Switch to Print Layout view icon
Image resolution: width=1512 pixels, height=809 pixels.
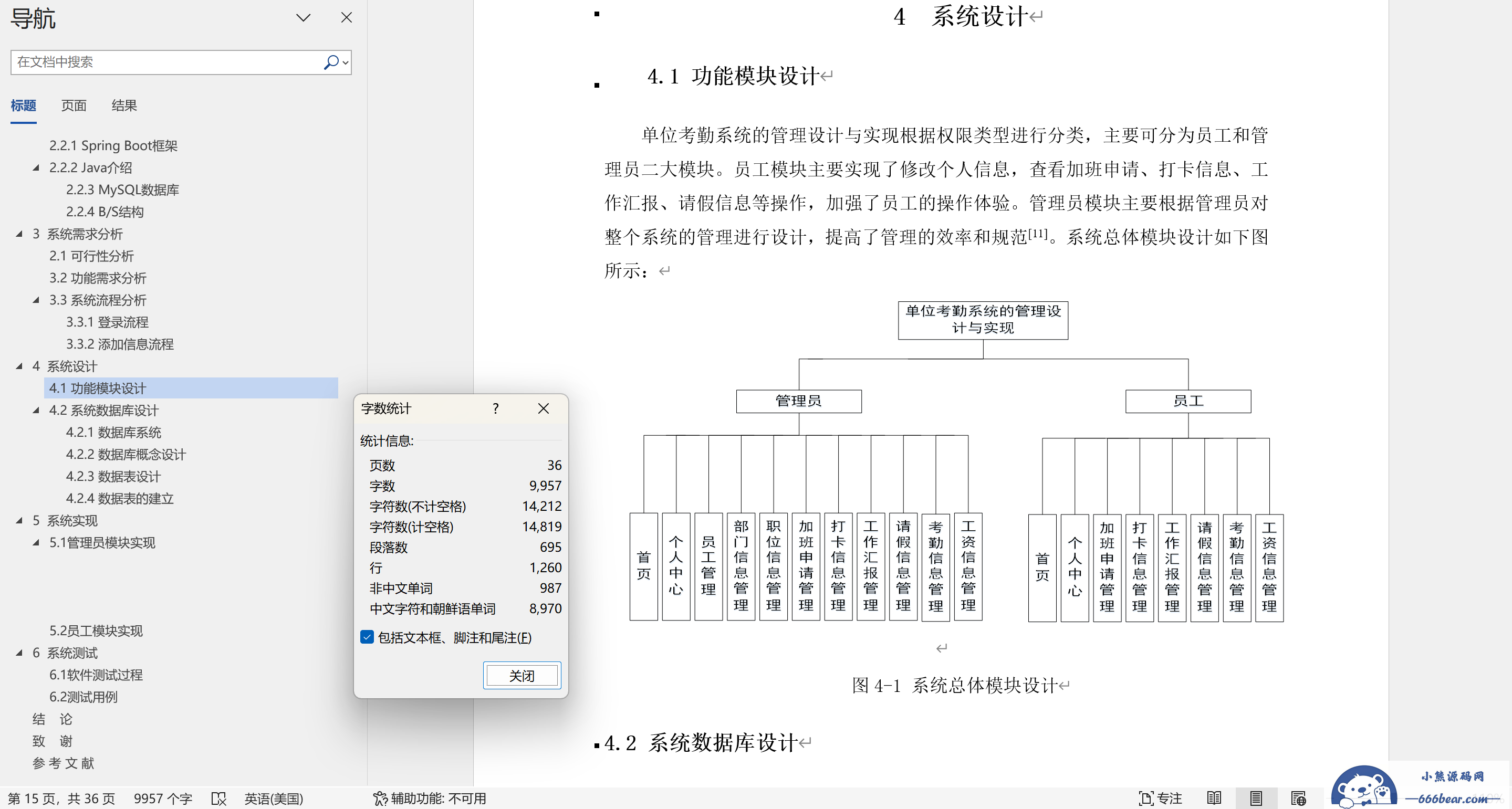pos(1256,799)
